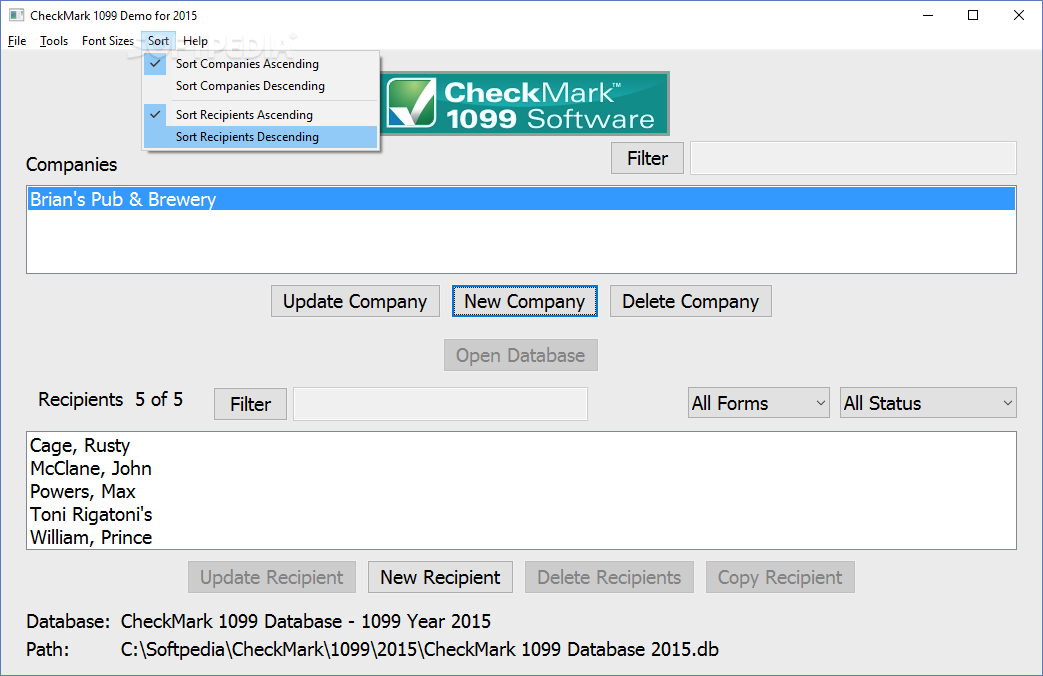
Task: Focus the Companies filter text field
Action: 853,158
